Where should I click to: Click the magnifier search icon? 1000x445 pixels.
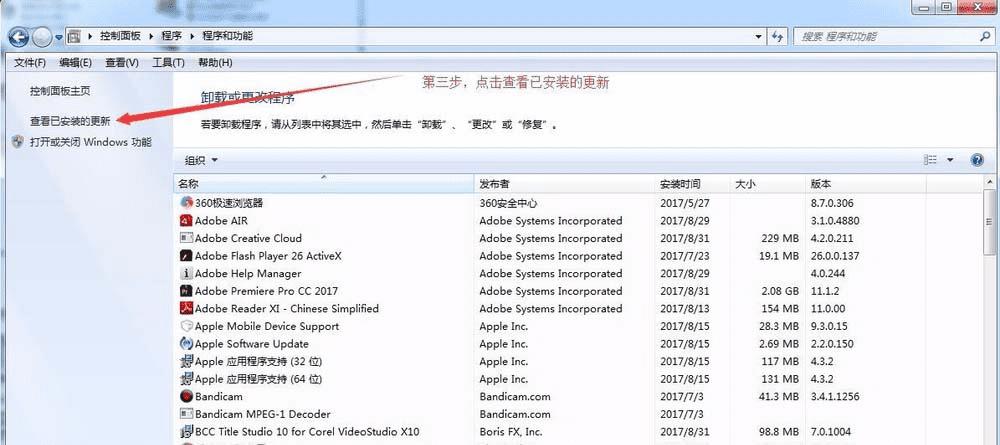tap(984, 37)
